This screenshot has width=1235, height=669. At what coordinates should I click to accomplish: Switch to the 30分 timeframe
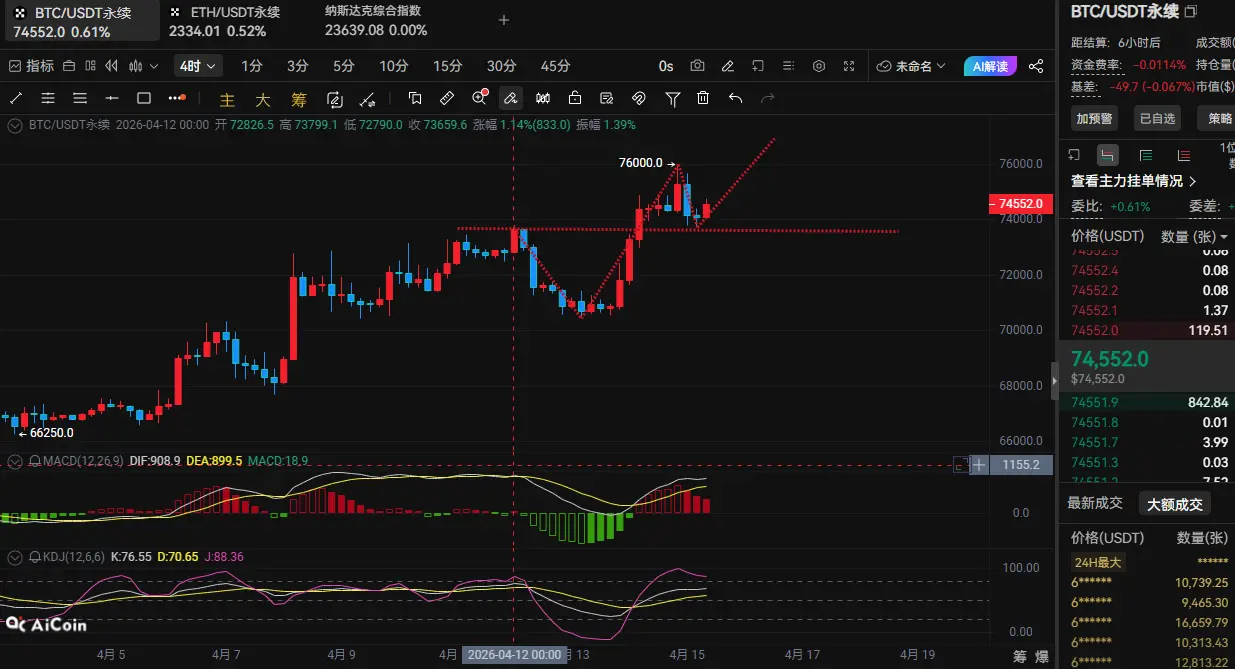pyautogui.click(x=501, y=66)
